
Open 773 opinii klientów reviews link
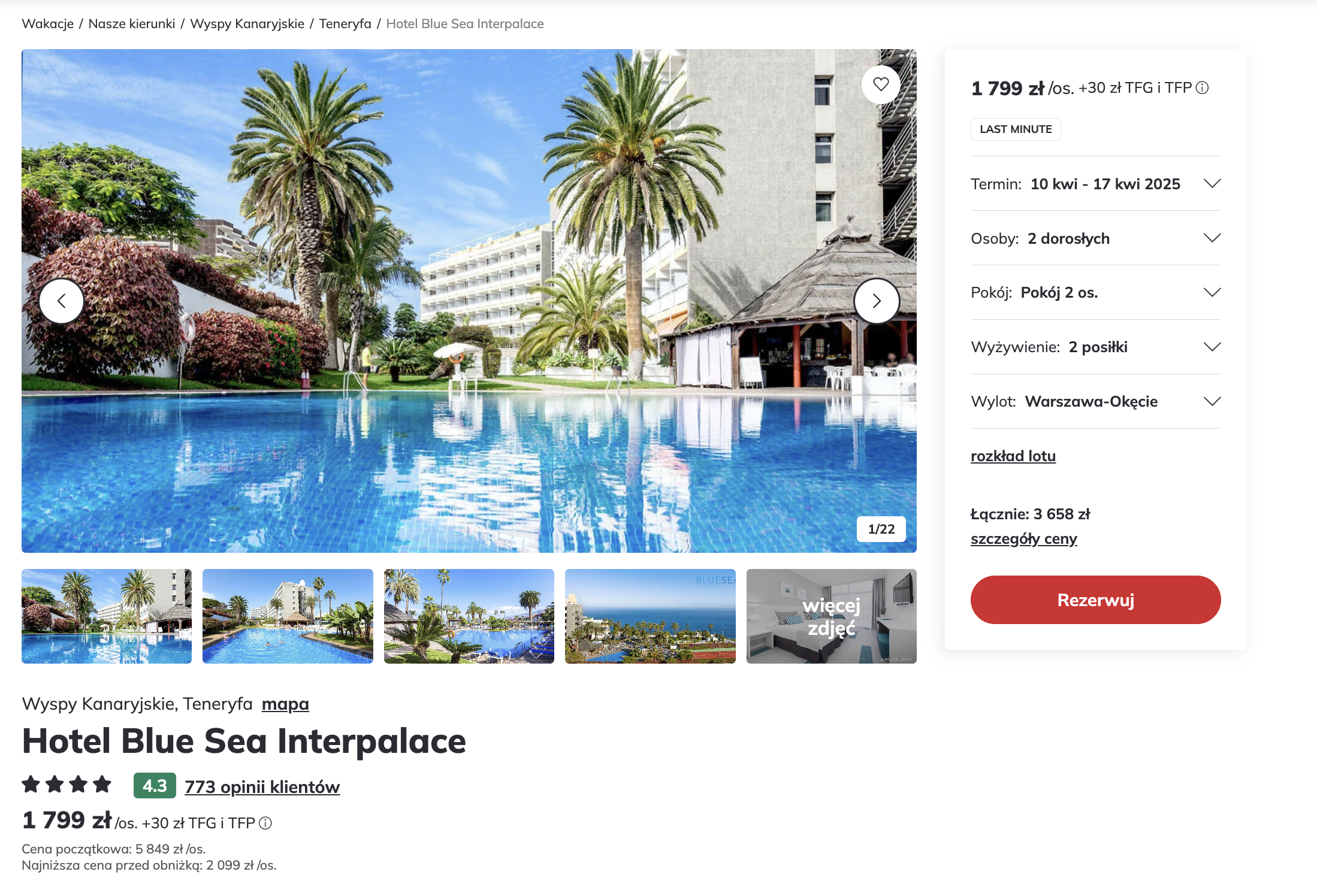click(x=262, y=786)
